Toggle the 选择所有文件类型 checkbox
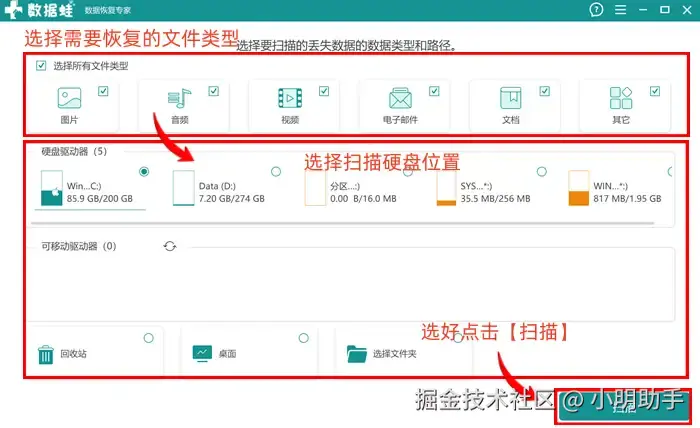The width and height of the screenshot is (700, 428). coord(41,66)
